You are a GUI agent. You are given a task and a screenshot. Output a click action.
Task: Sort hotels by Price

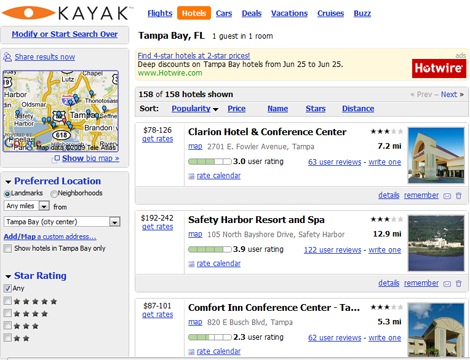tap(236, 109)
